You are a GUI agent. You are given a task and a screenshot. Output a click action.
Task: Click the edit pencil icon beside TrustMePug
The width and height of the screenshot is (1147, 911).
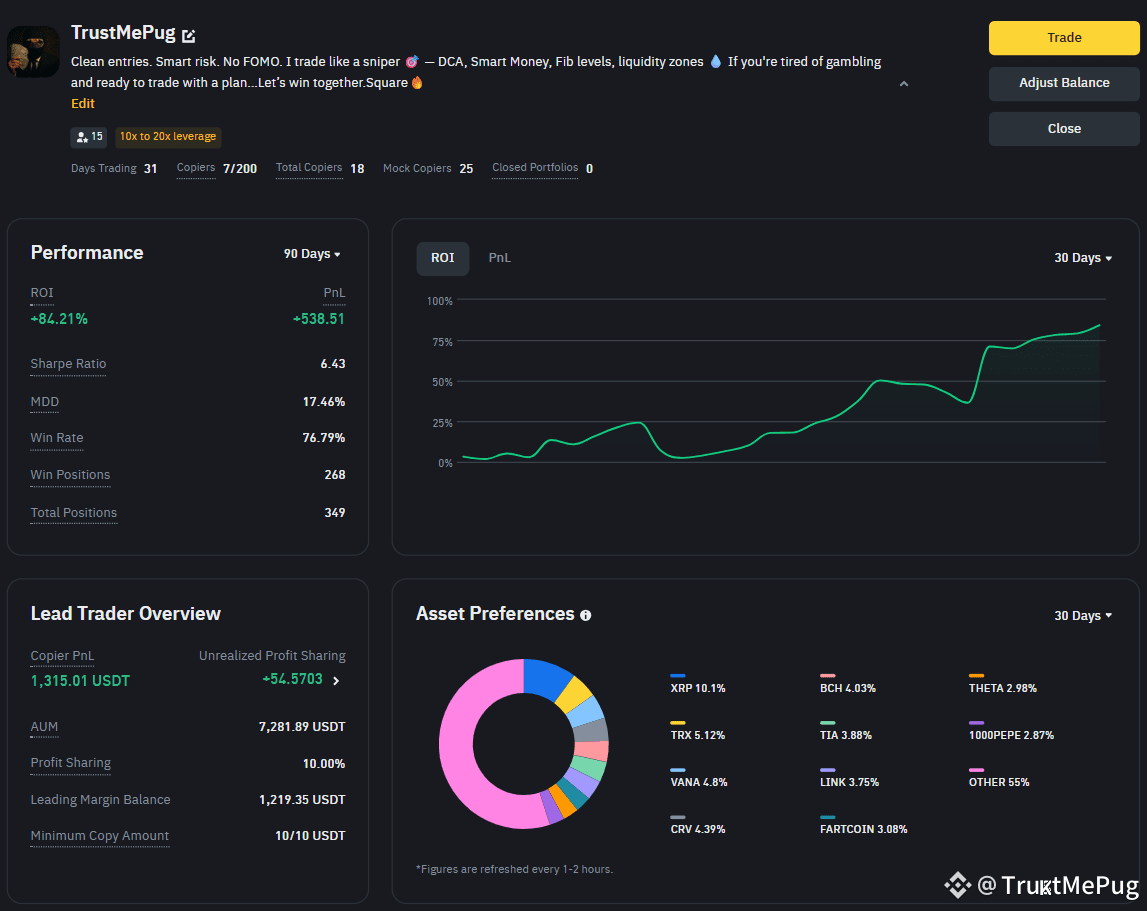pyautogui.click(x=189, y=35)
